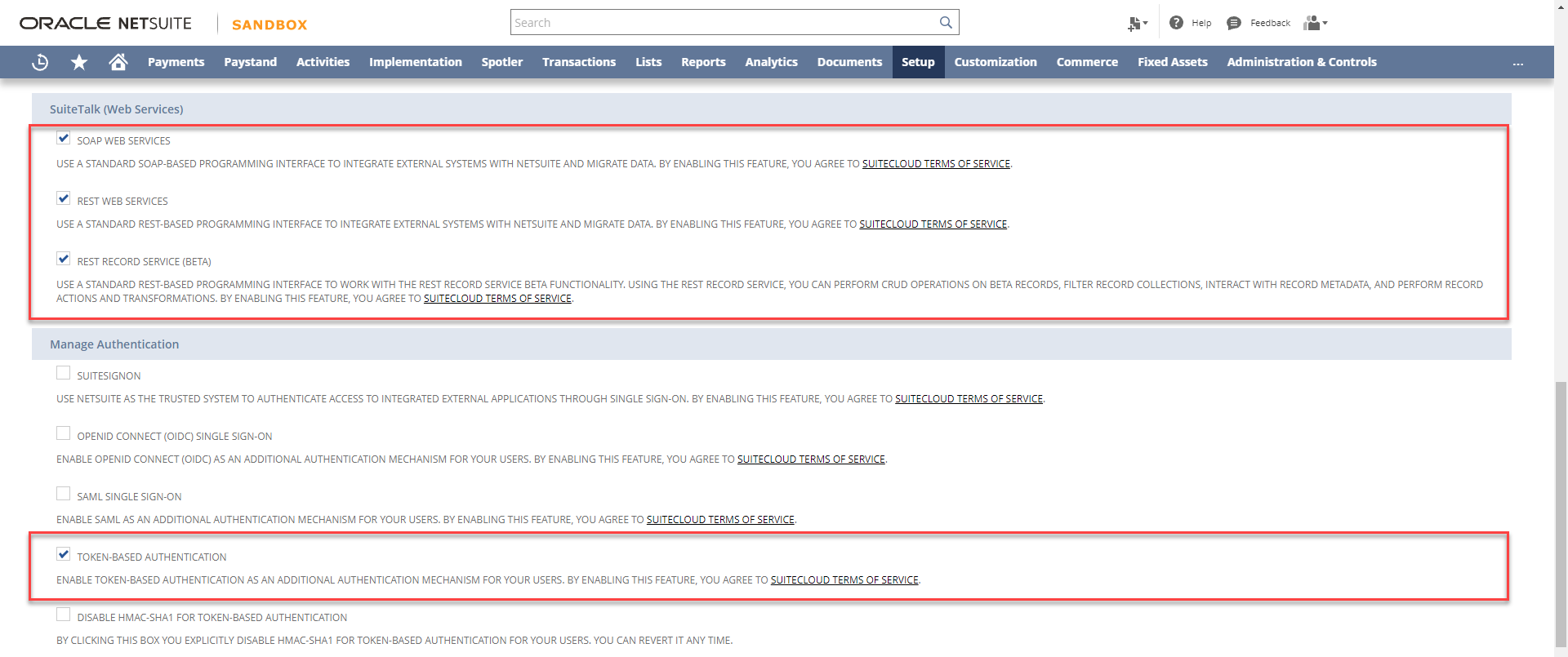Open the Commerce menu
This screenshot has width=1568, height=657.
pos(1087,62)
